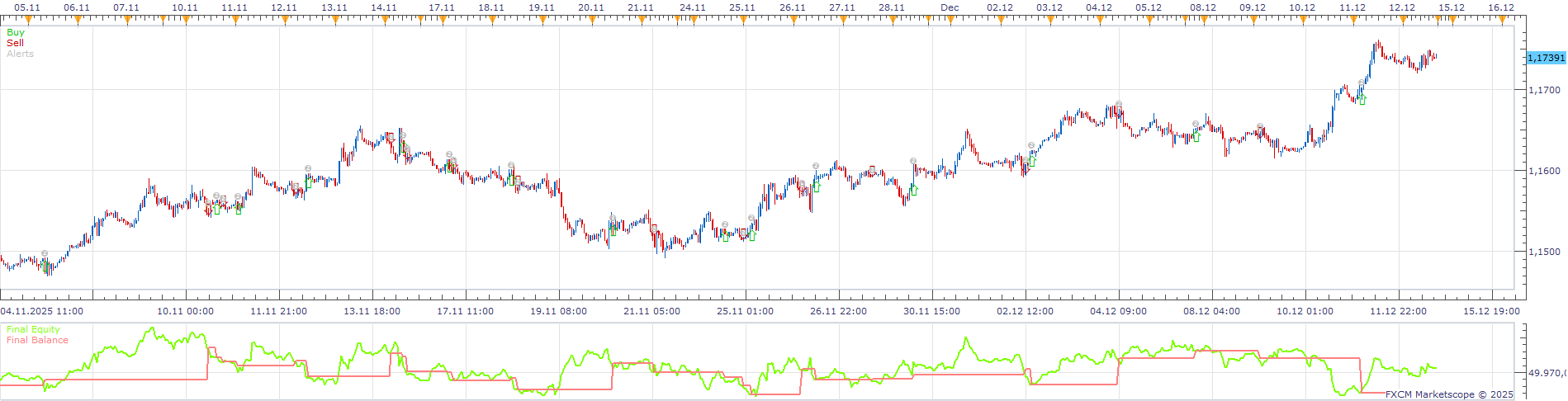Click the 08.12 04:00 time label
Screen dimensions: 1568x401
(1212, 311)
